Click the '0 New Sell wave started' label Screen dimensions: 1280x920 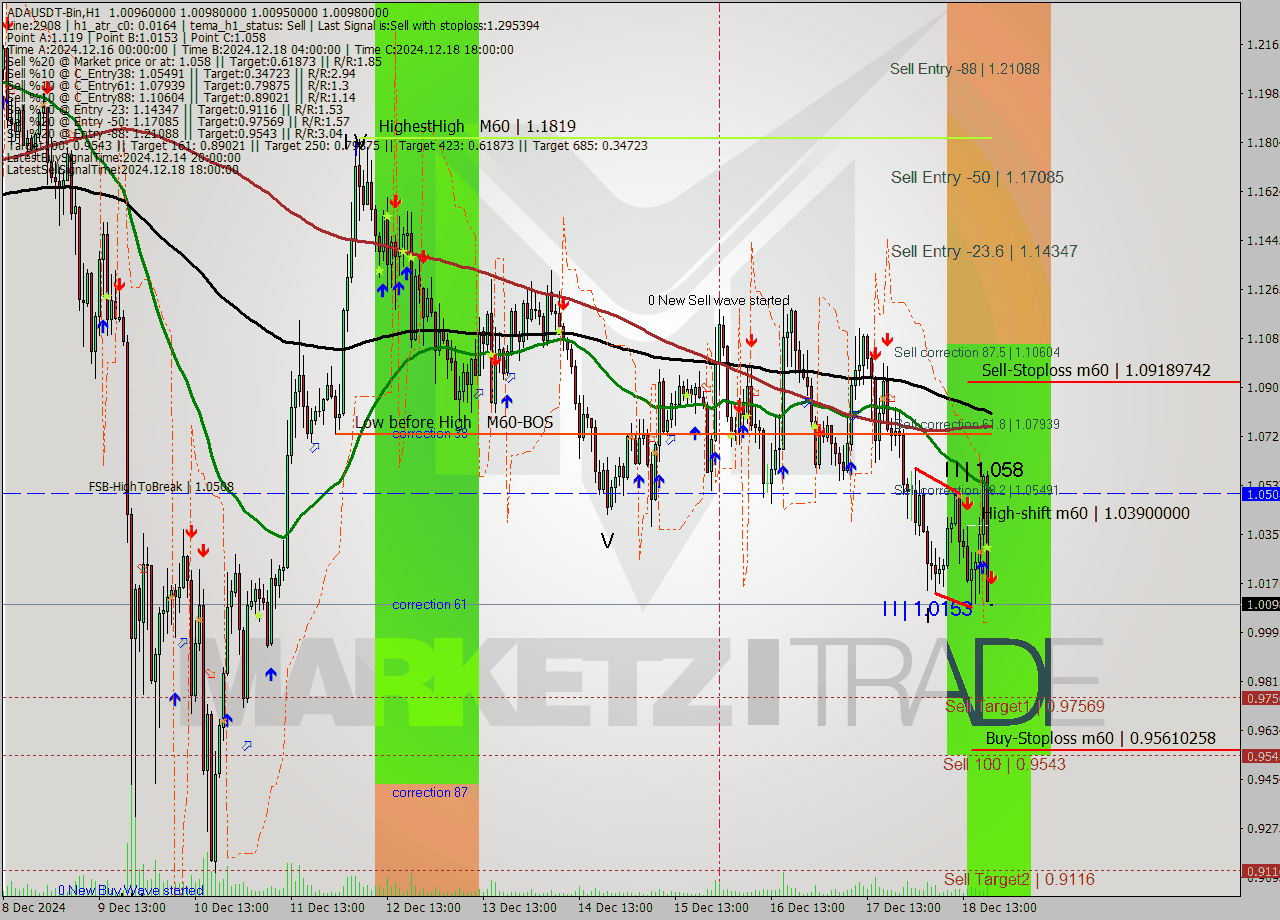(x=718, y=300)
